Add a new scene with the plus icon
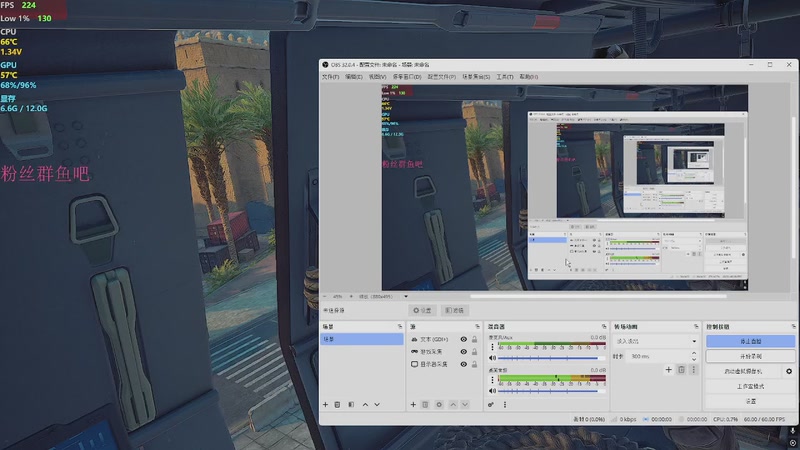Screen dimensions: 800x450 click(x=326, y=405)
